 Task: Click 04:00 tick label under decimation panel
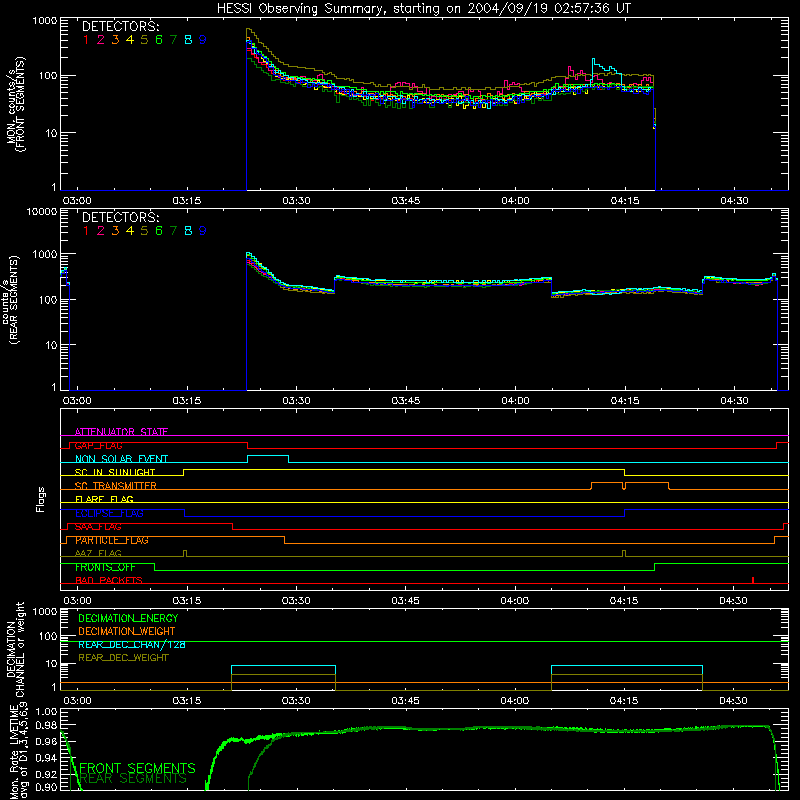coord(515,701)
